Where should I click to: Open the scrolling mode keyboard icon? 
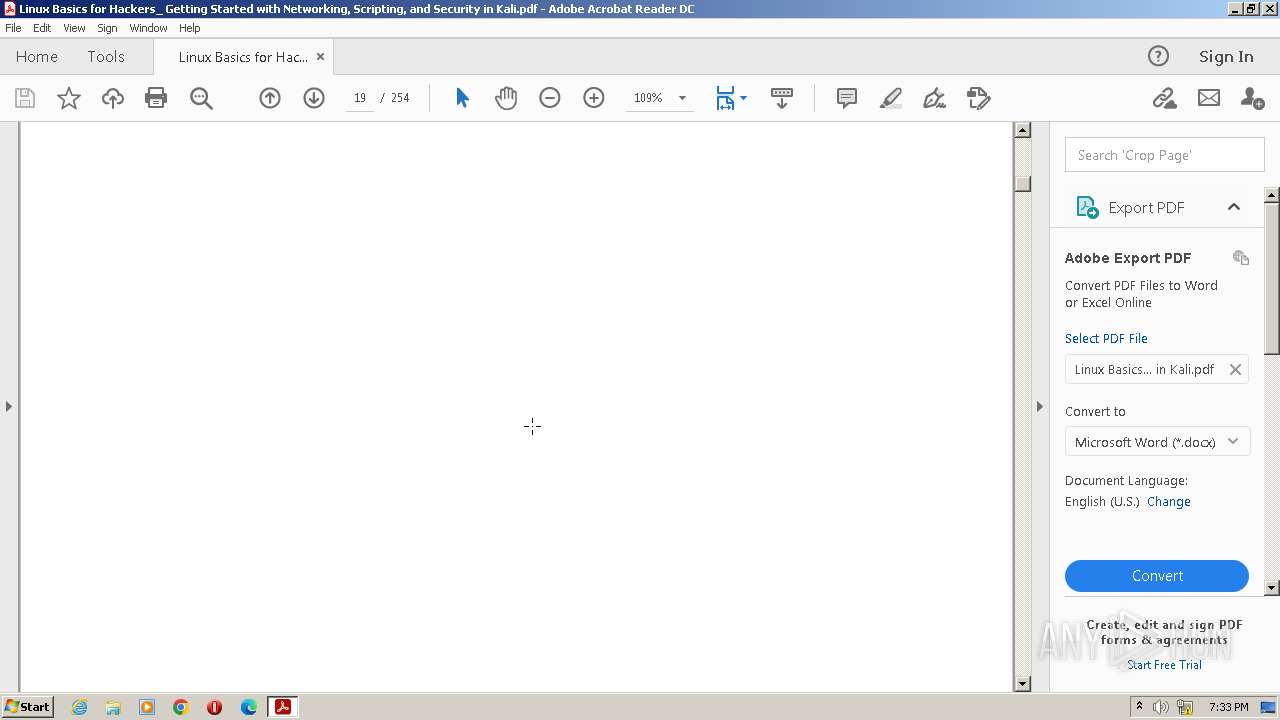782,98
